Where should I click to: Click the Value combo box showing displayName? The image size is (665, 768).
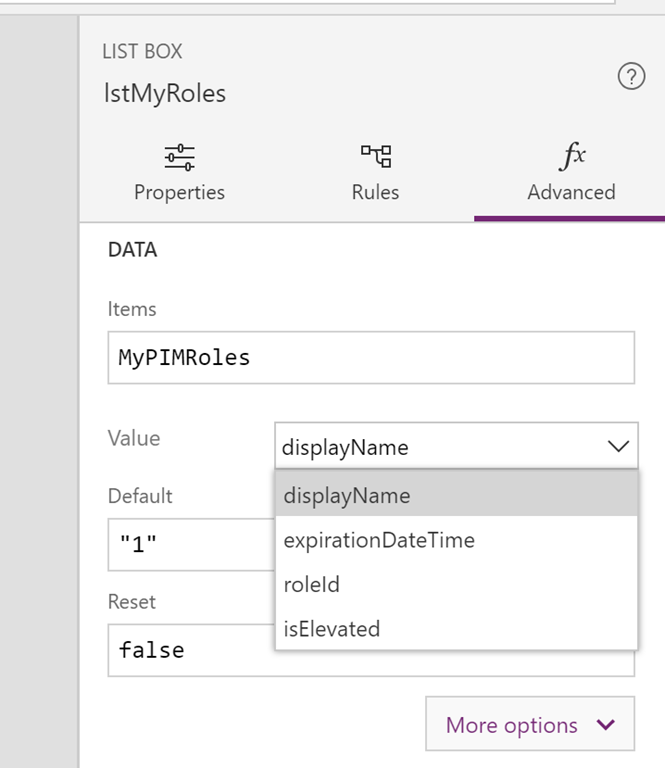click(456, 446)
